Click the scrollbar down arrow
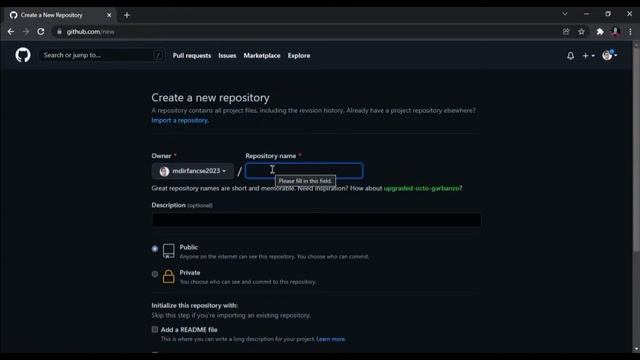Screen dimensions: 640x360 [x=636, y=349]
